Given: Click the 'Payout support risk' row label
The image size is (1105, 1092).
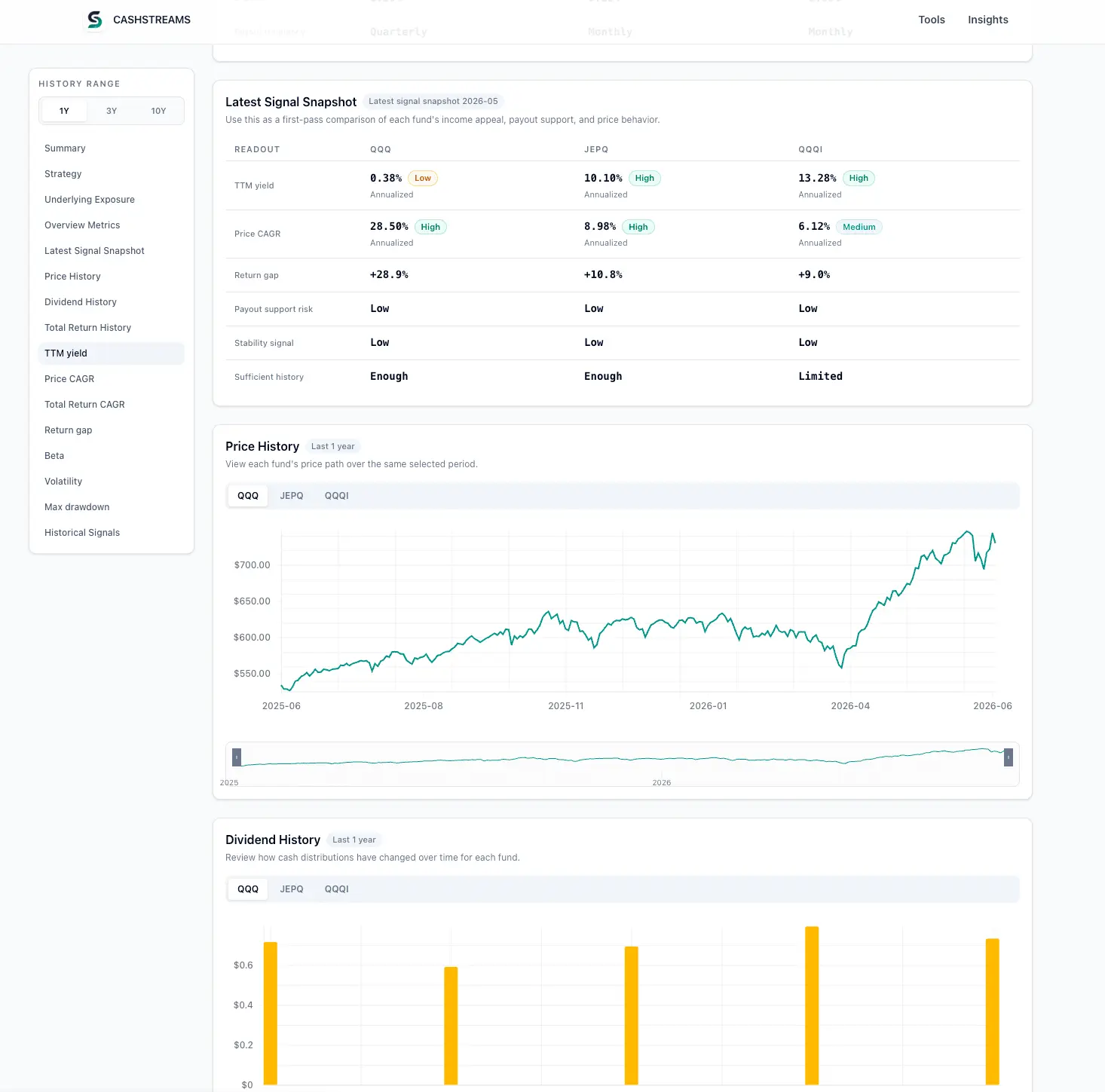Looking at the screenshot, I should pyautogui.click(x=274, y=309).
